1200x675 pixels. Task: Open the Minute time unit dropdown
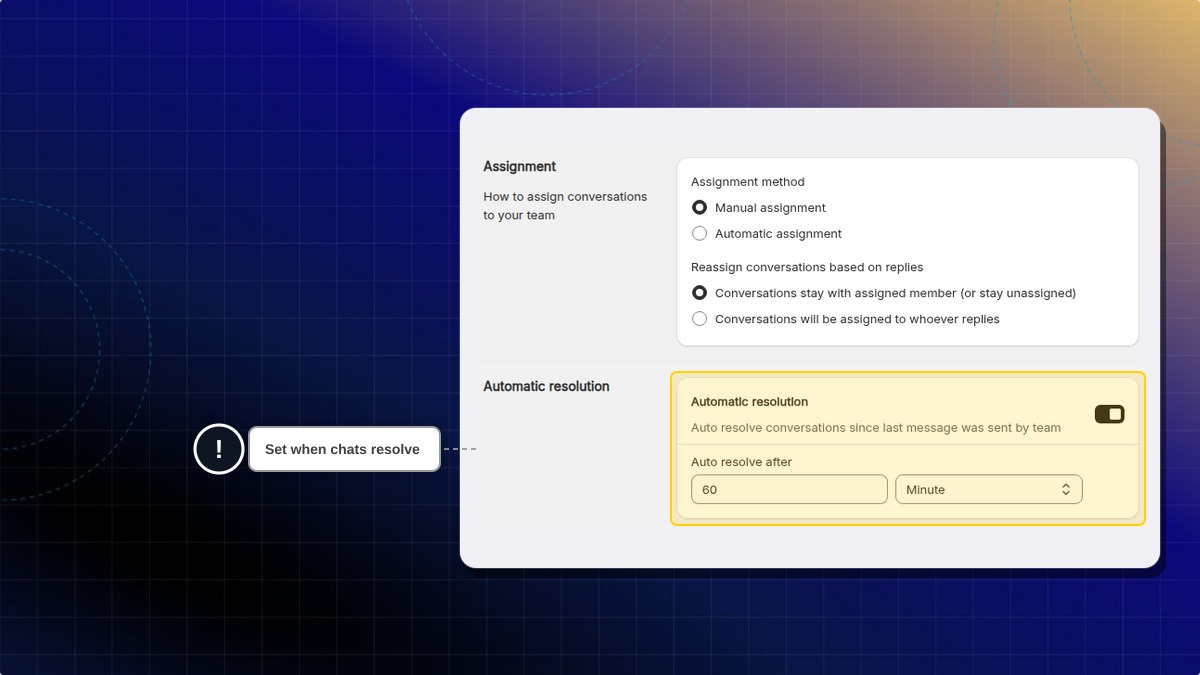(x=988, y=489)
